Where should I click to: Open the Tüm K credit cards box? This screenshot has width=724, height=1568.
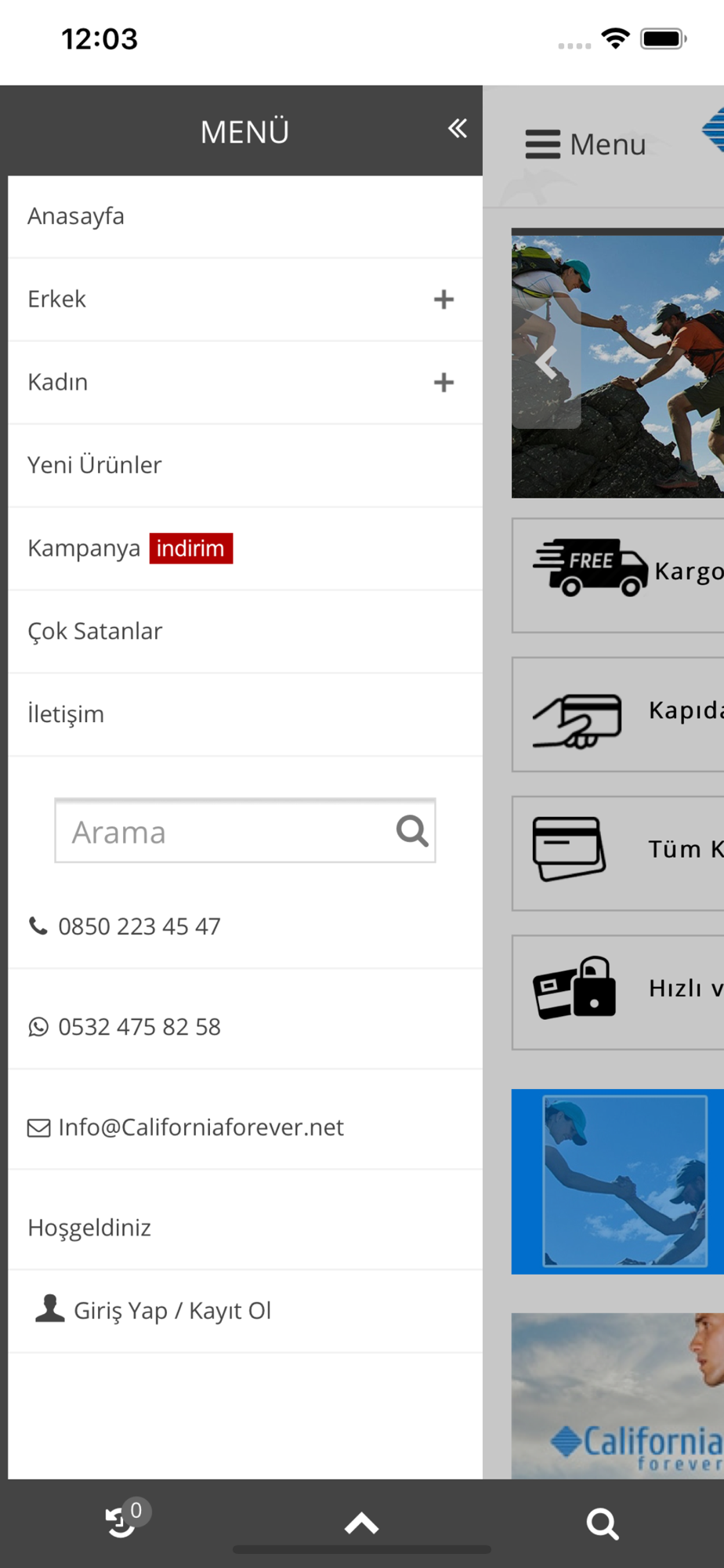(x=618, y=853)
